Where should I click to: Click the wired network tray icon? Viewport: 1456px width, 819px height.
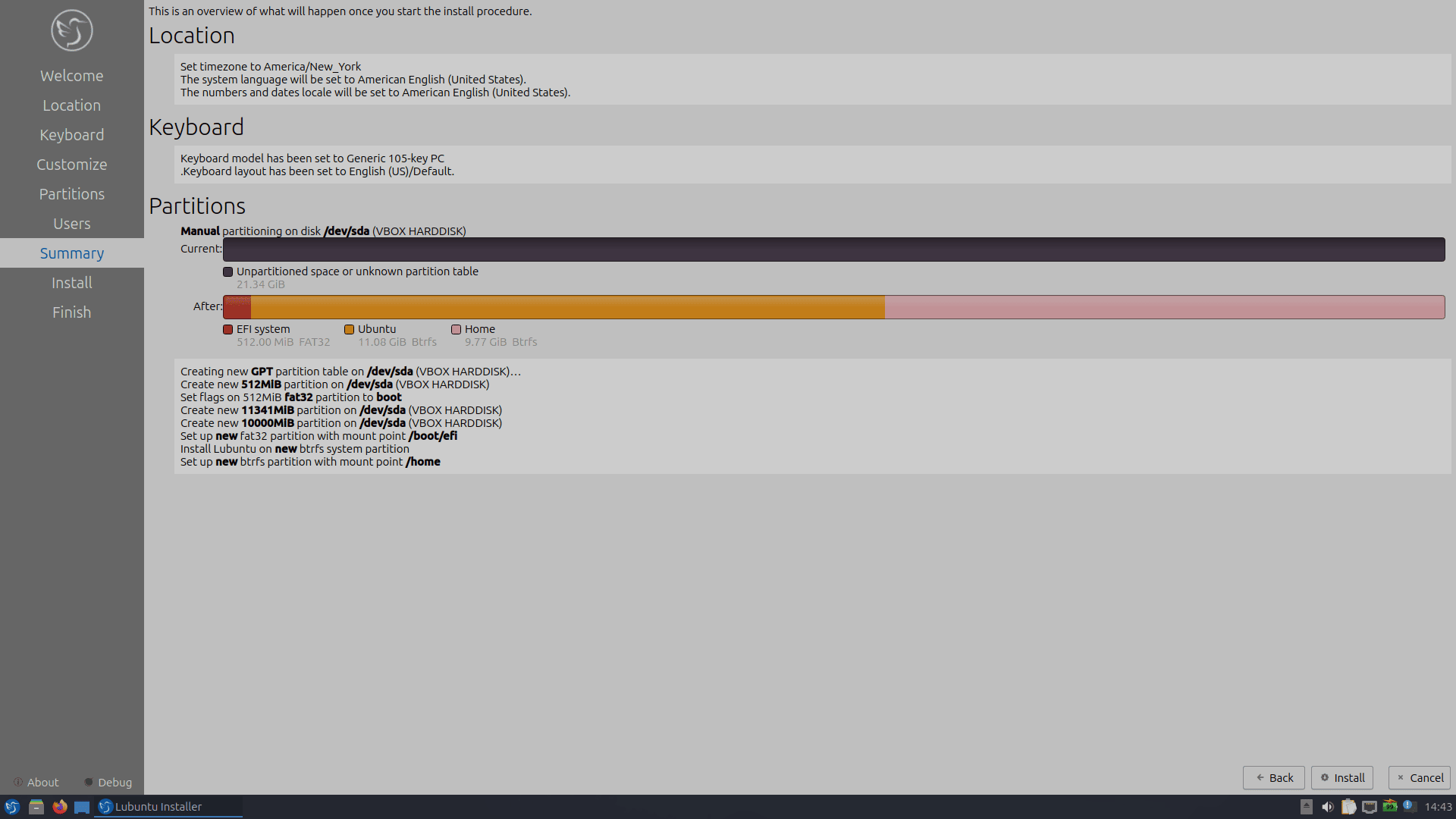[x=1369, y=807]
